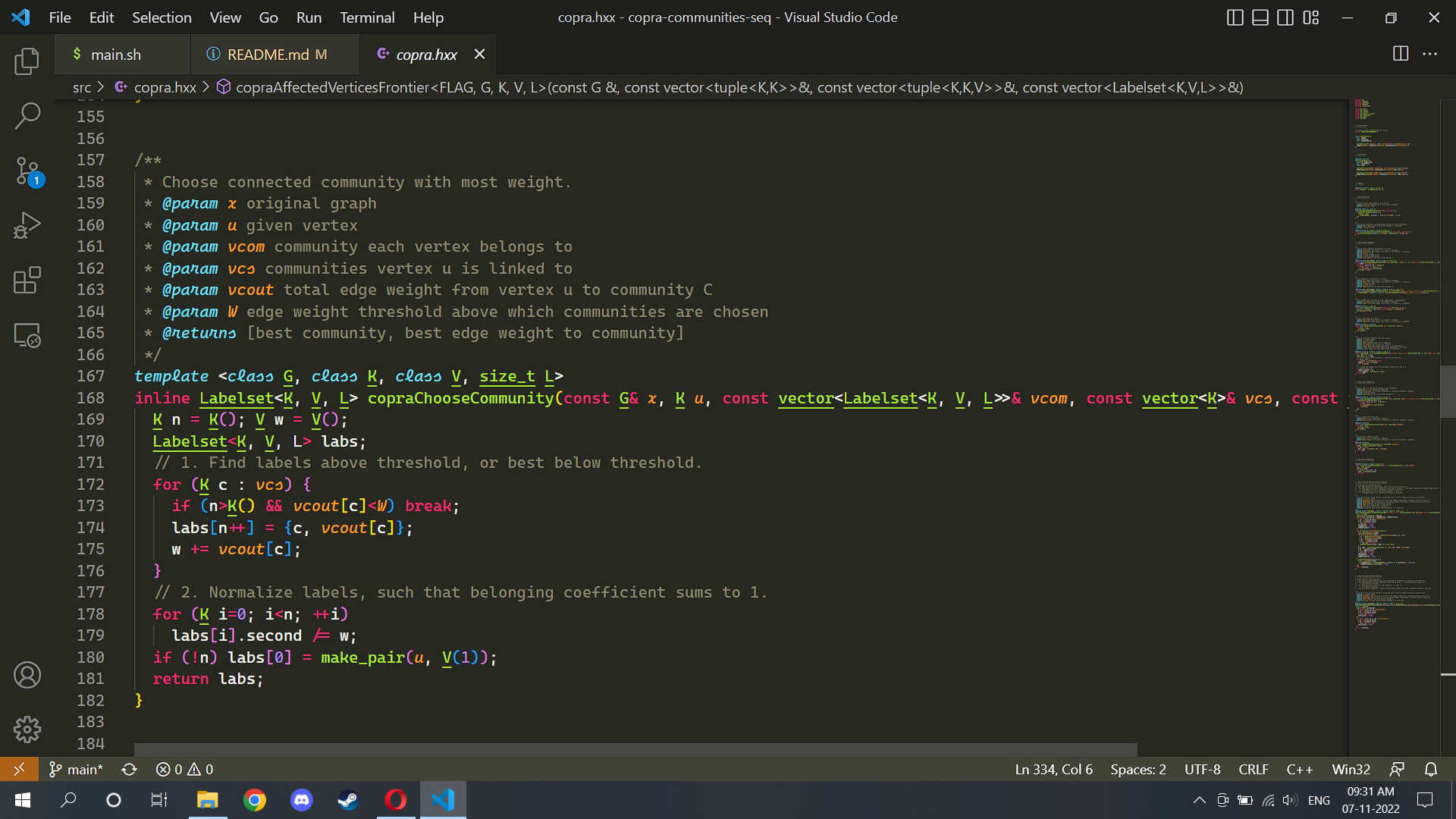Open the Run and Debug view
This screenshot has width=1456, height=819.
point(27,226)
